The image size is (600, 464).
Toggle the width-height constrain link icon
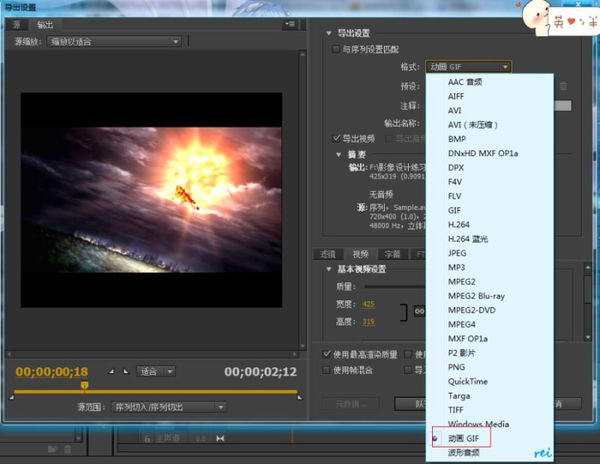(419, 311)
